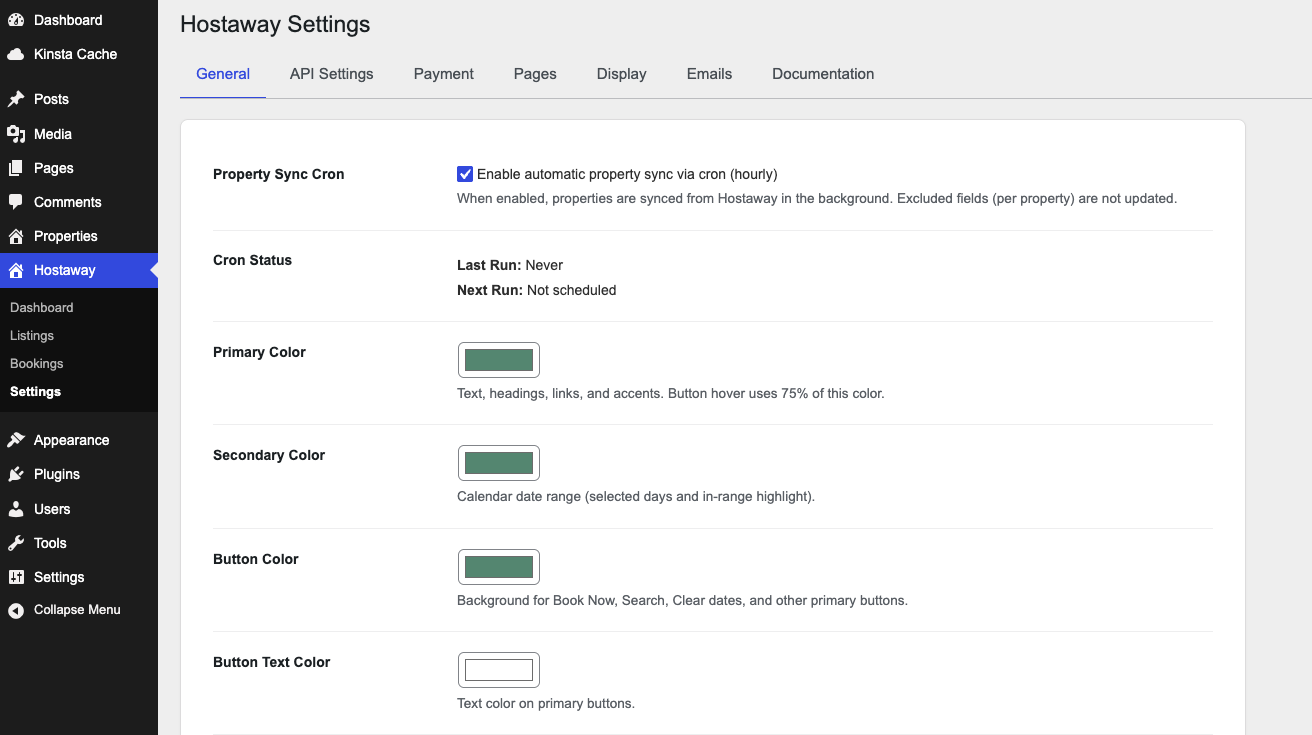Click the 'Last Run: Never' status text

click(510, 265)
